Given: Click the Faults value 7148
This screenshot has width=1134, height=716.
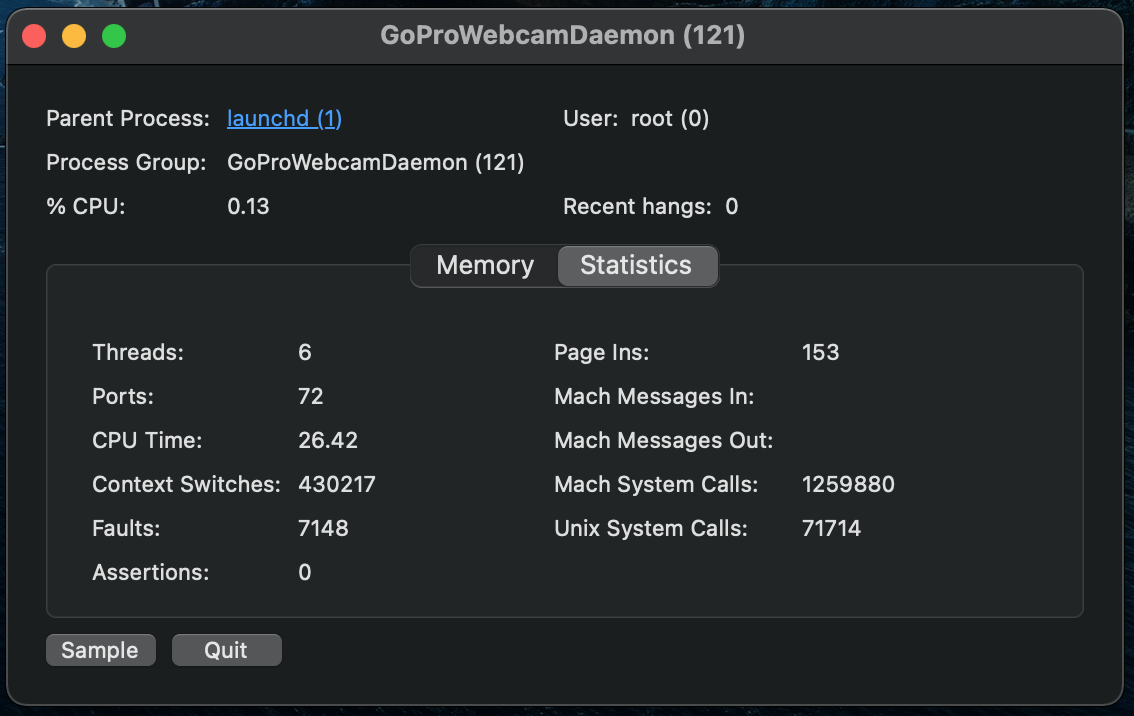Looking at the screenshot, I should (x=323, y=529).
